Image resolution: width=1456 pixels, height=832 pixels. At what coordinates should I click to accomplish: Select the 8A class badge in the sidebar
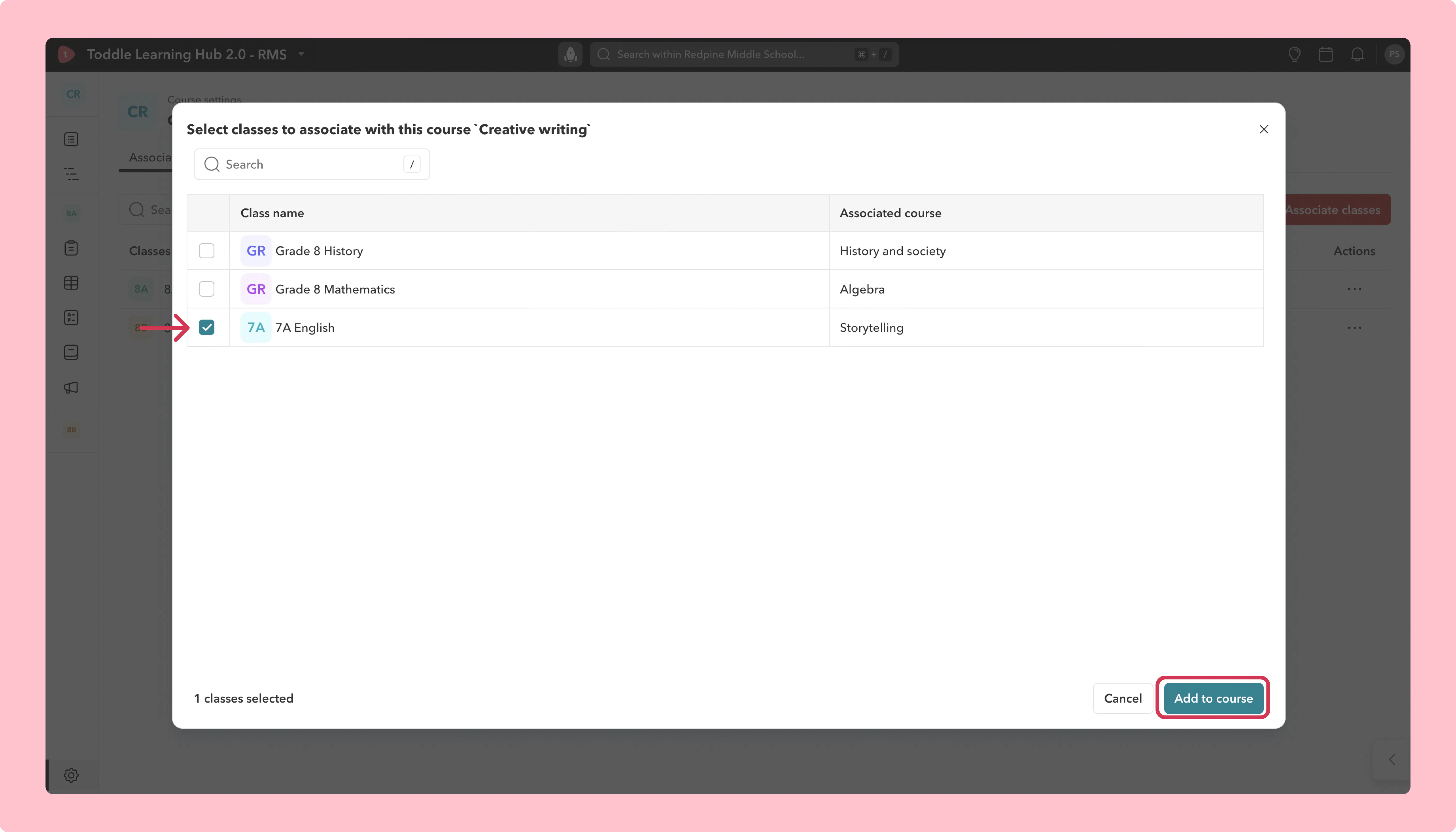[x=71, y=213]
